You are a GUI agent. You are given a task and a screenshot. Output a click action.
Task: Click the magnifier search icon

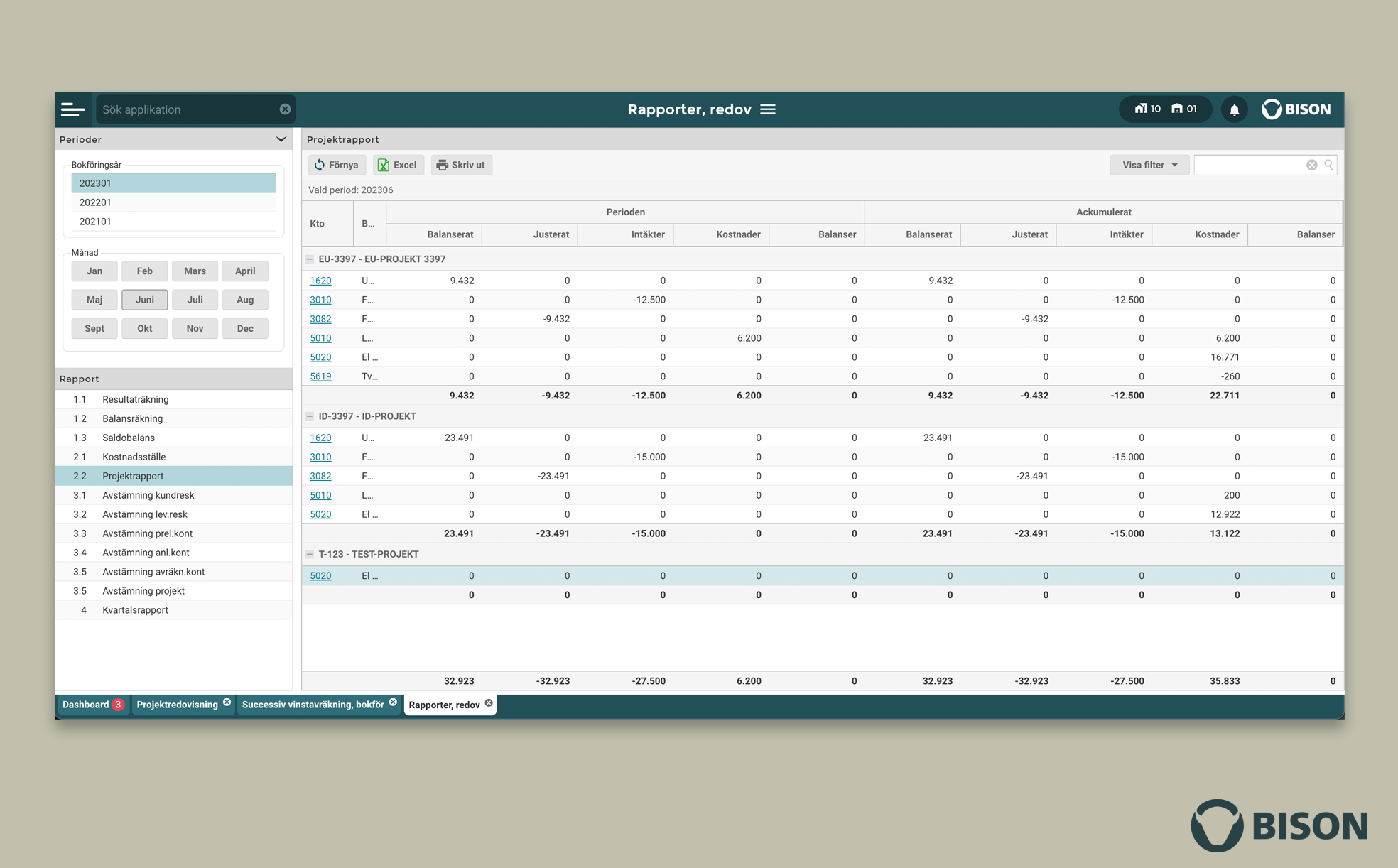click(x=1328, y=165)
